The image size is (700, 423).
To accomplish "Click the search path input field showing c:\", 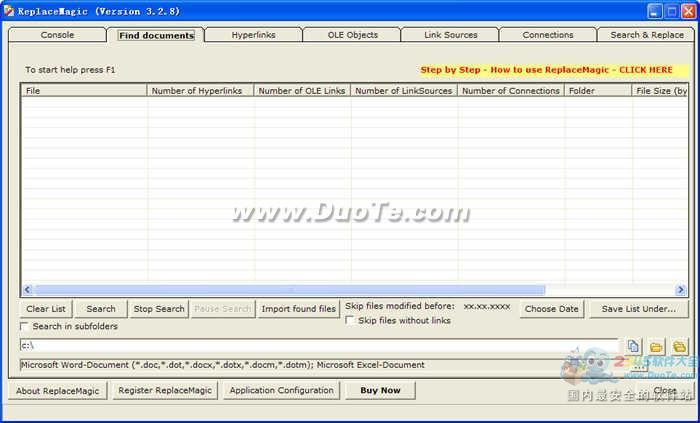I will click(319, 346).
